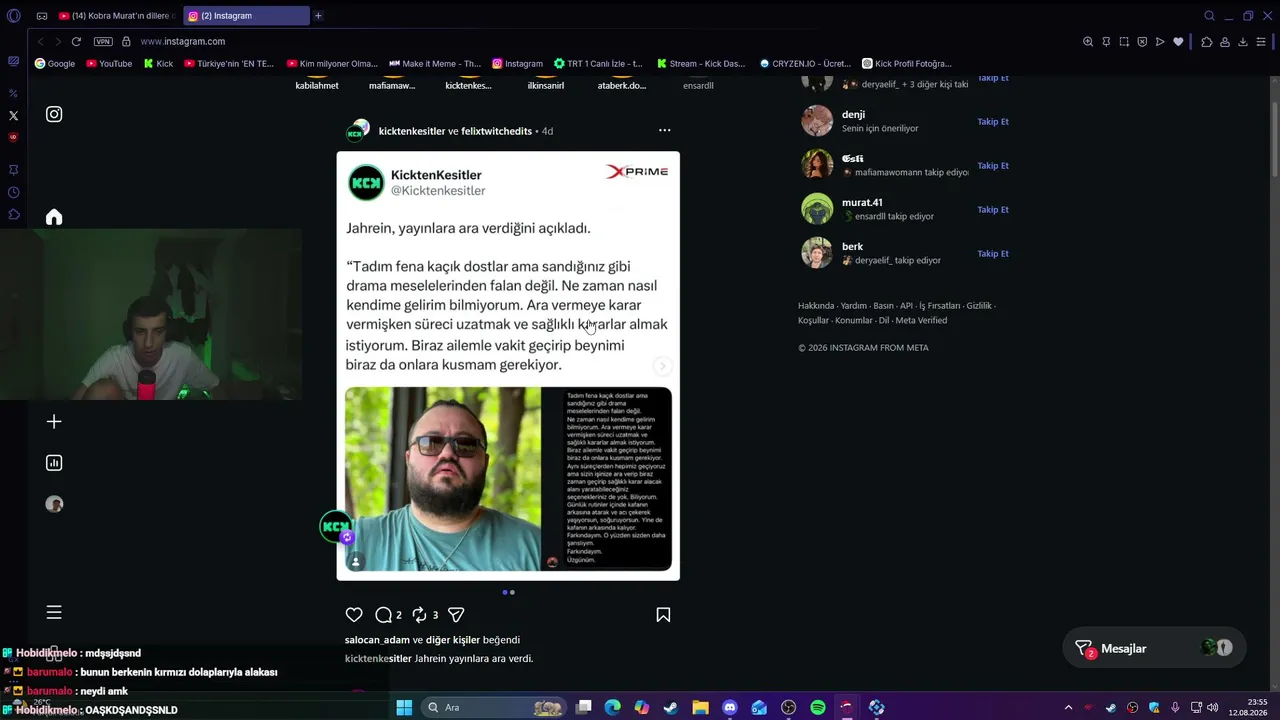Open Discord from the taskbar
Viewport: 1280px width, 720px height.
pyautogui.click(x=729, y=707)
